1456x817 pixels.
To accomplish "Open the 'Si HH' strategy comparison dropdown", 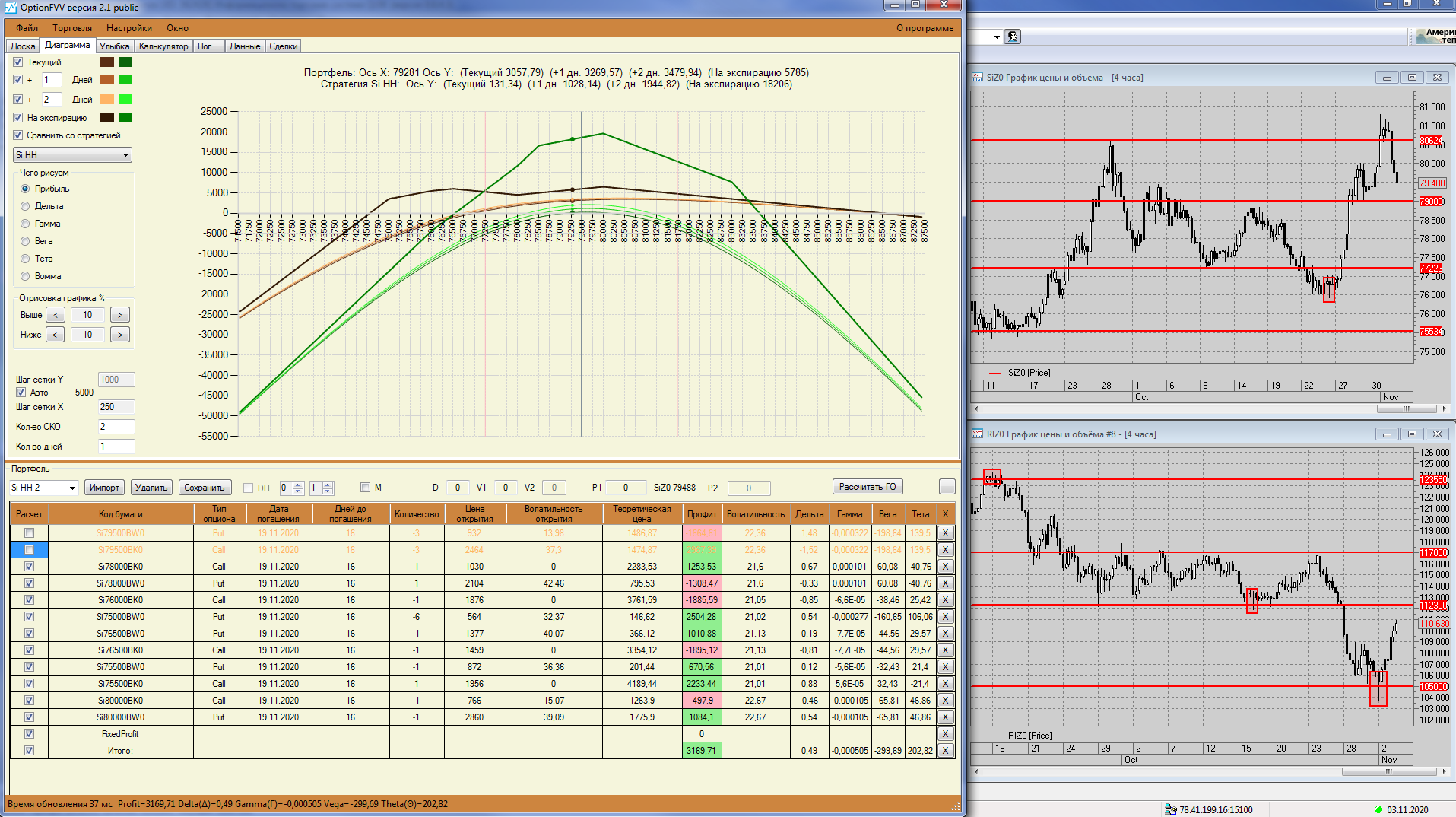I will [125, 155].
